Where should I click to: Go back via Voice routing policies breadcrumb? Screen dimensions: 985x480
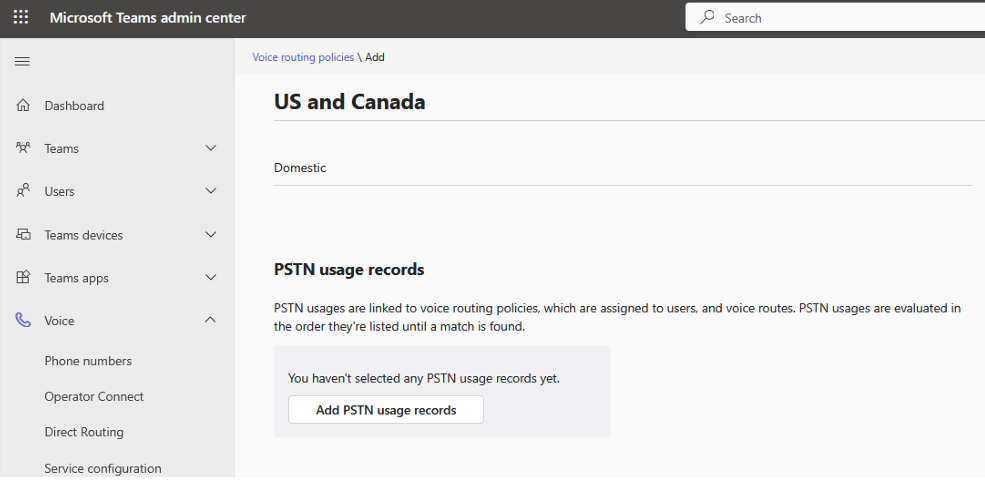303,57
